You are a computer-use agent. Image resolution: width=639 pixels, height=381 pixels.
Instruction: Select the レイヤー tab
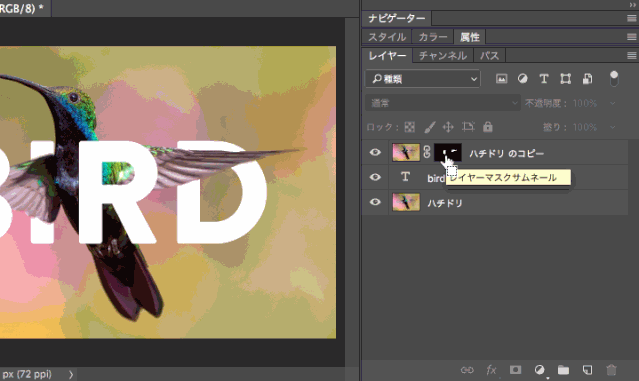tap(387, 55)
